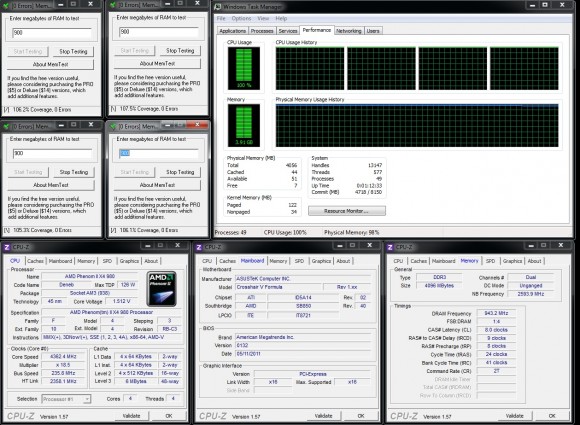
Task: Click the Core Voltage value 1.512 V
Action: pos(121,301)
